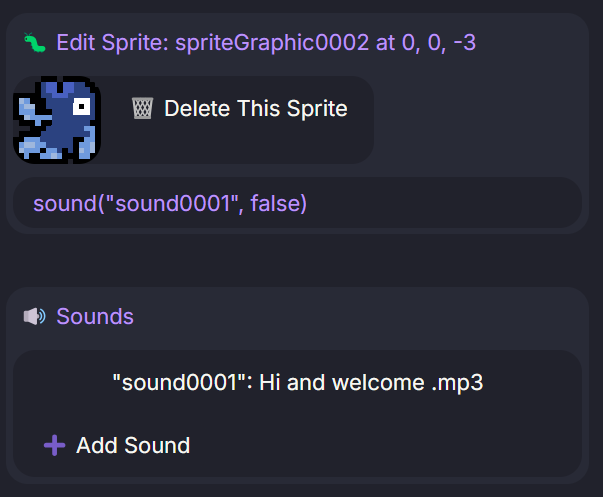
Task: Select the blue creature sprite thumbnail
Action: 57,121
